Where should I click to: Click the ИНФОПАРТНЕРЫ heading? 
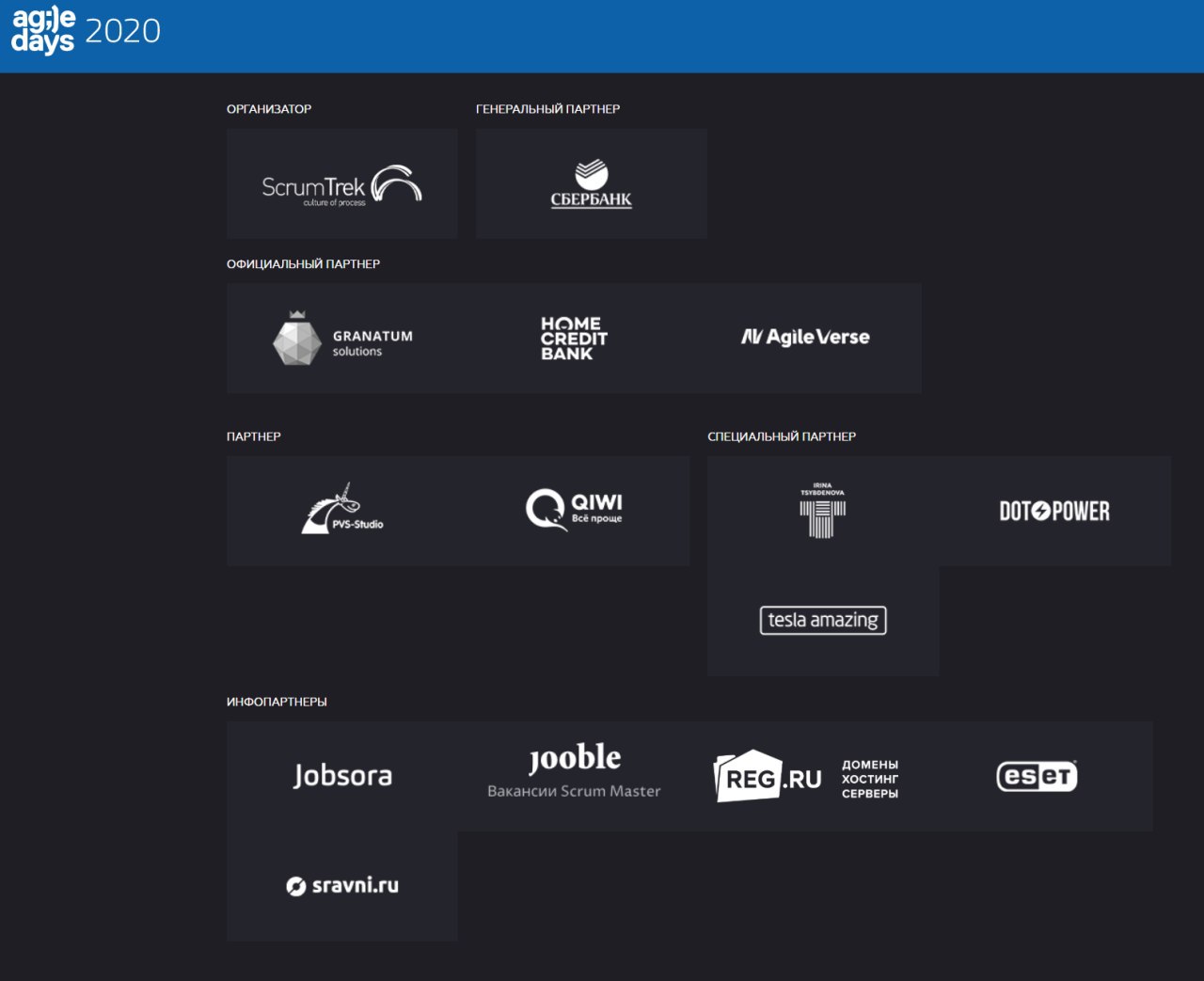pos(277,702)
